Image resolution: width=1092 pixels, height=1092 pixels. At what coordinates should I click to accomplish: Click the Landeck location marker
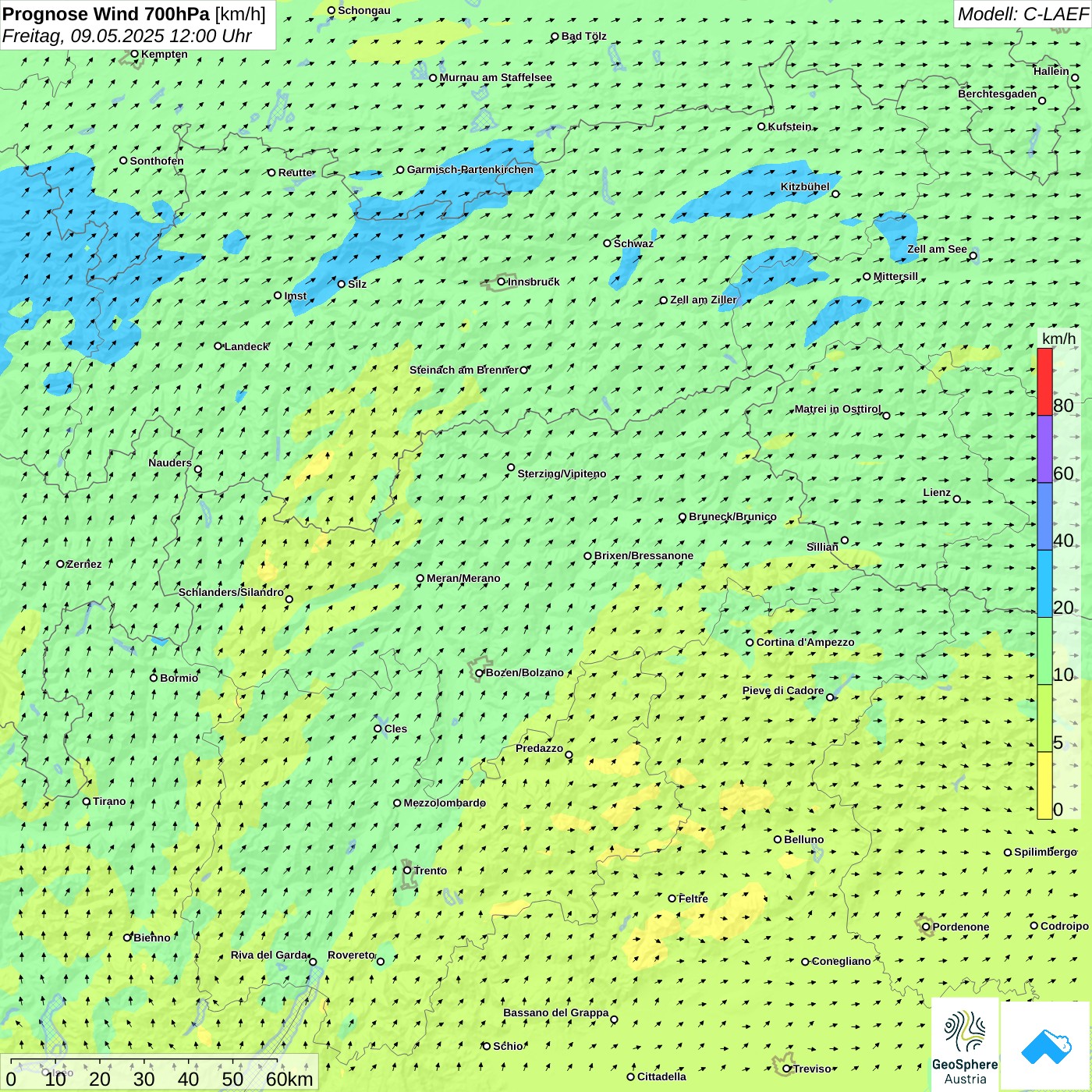[218, 346]
